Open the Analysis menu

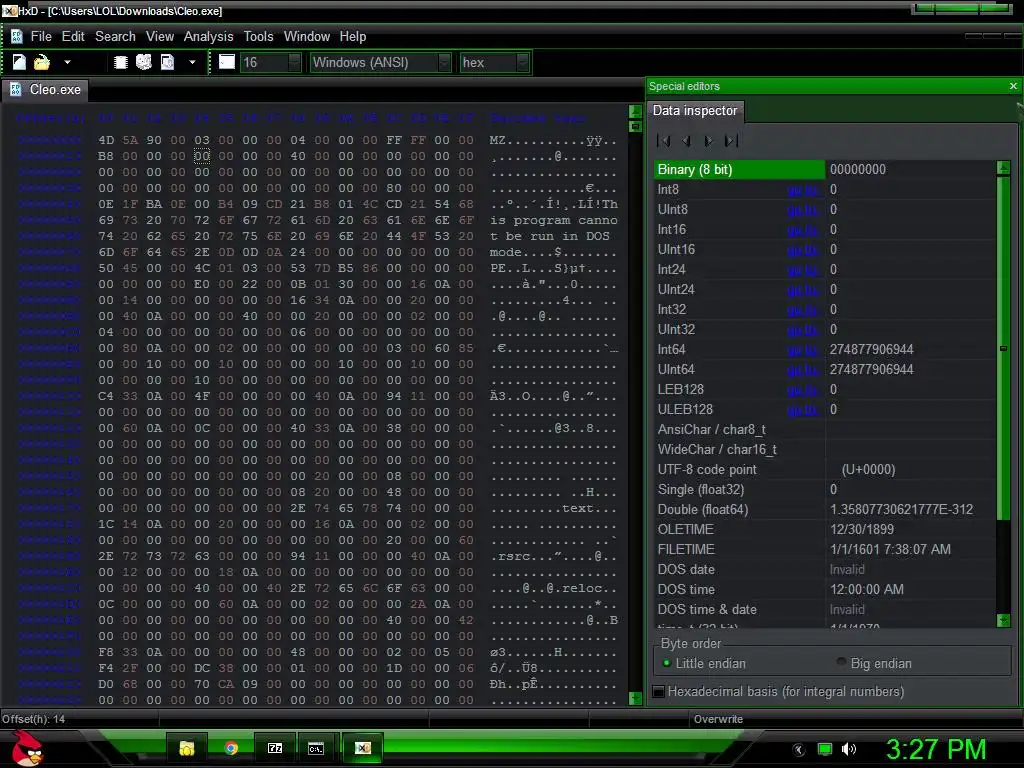coord(208,37)
